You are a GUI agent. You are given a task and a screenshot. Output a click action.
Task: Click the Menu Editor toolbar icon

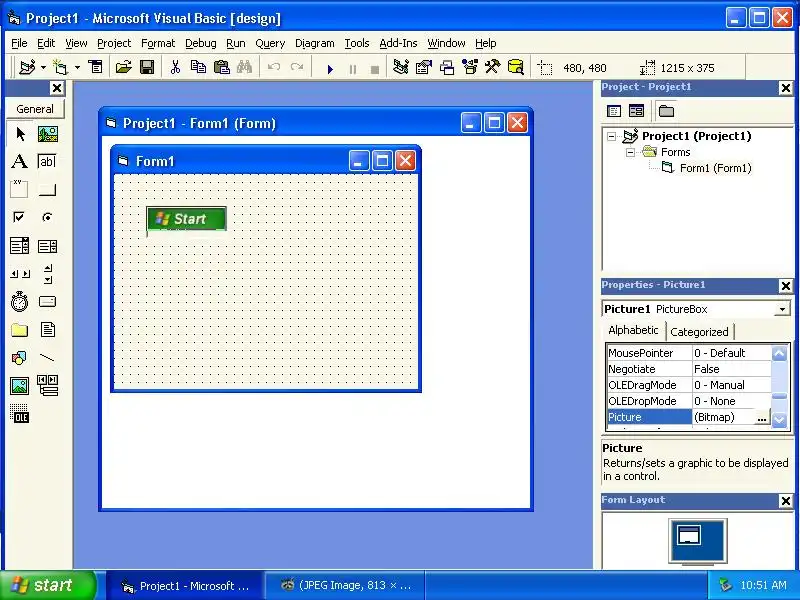click(95, 67)
